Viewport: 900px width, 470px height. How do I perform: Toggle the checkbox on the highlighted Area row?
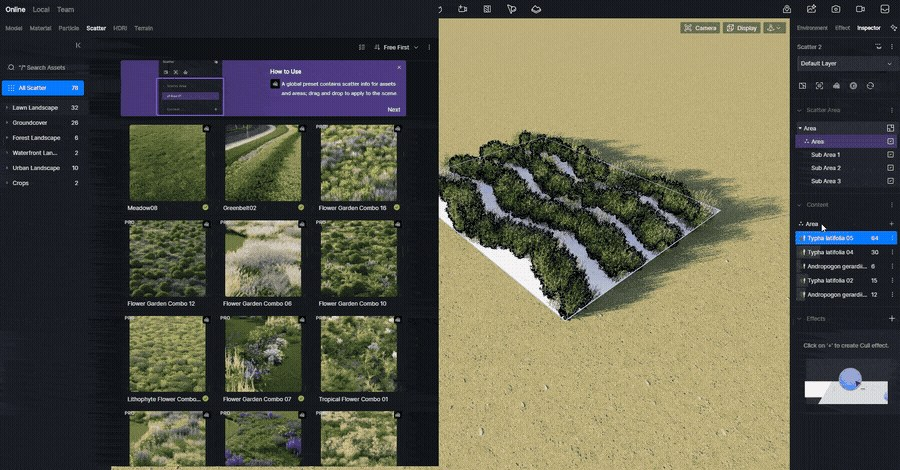click(x=890, y=141)
